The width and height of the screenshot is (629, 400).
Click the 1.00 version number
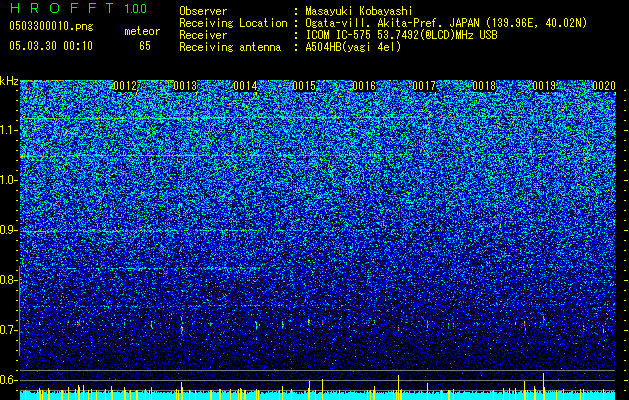pos(136,9)
